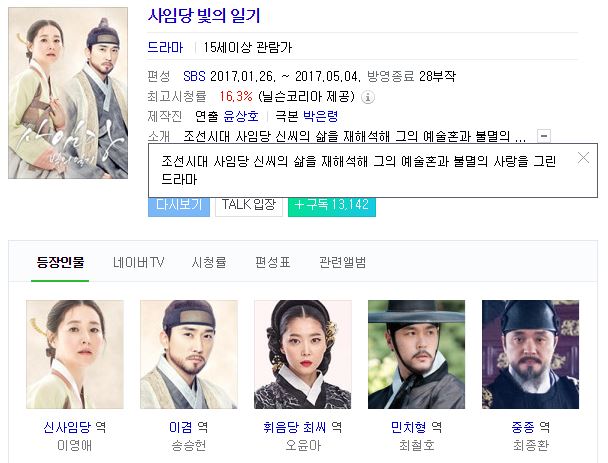Open the 중종 역 character photo

[x=530, y=354]
